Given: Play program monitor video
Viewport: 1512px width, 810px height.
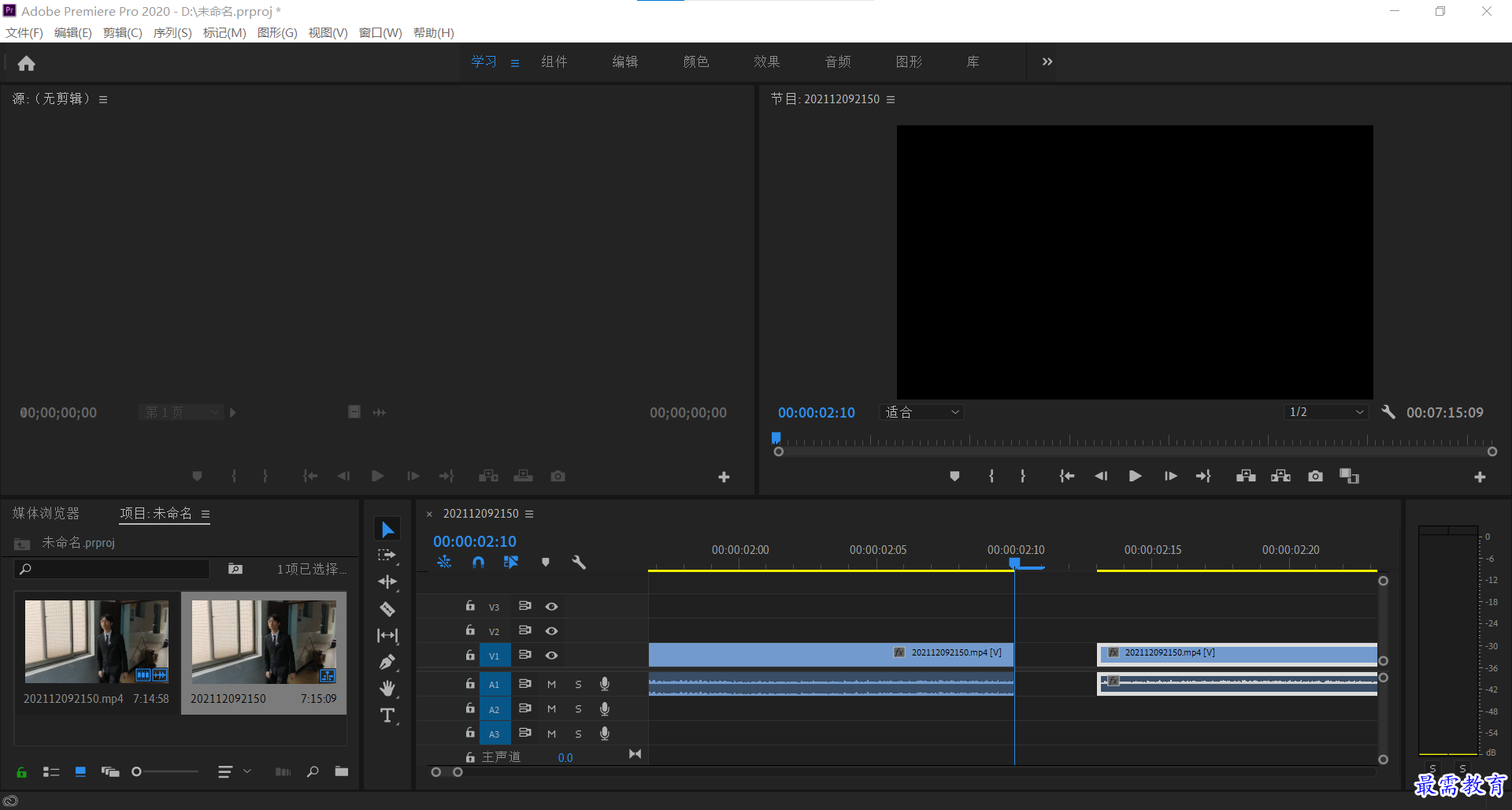Looking at the screenshot, I should (x=1135, y=476).
